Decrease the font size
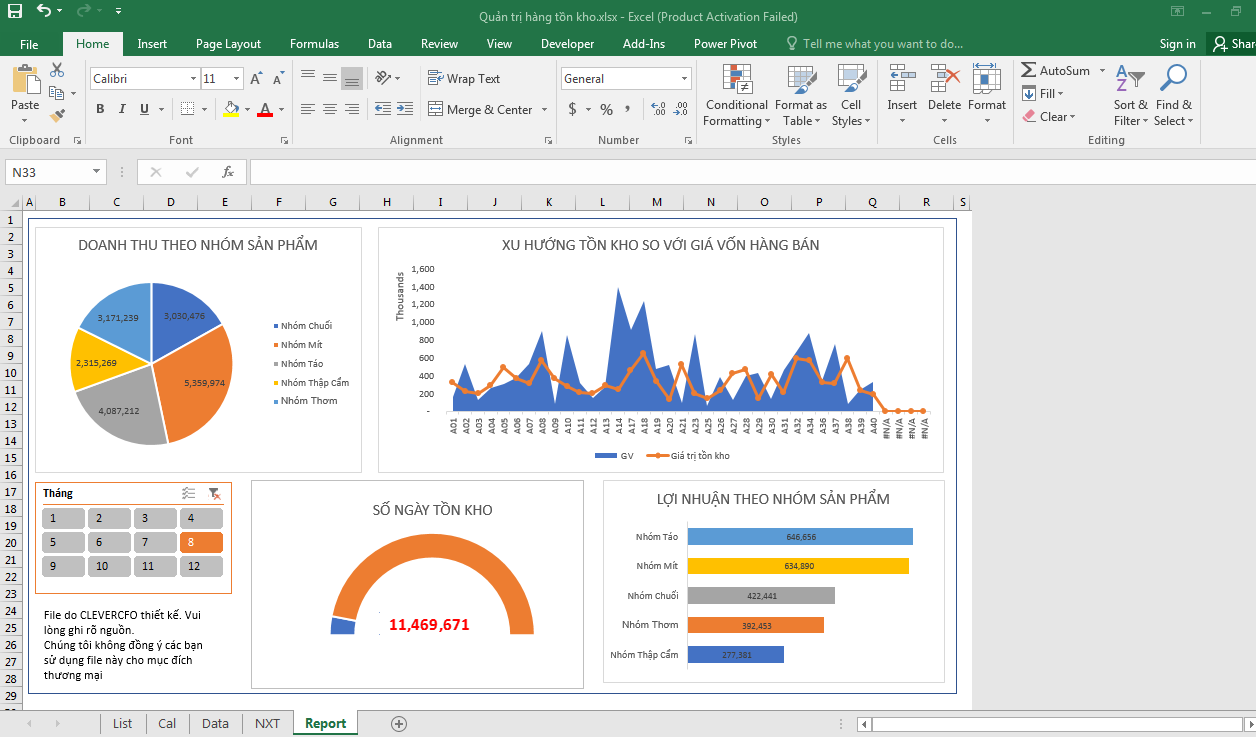 tap(279, 79)
